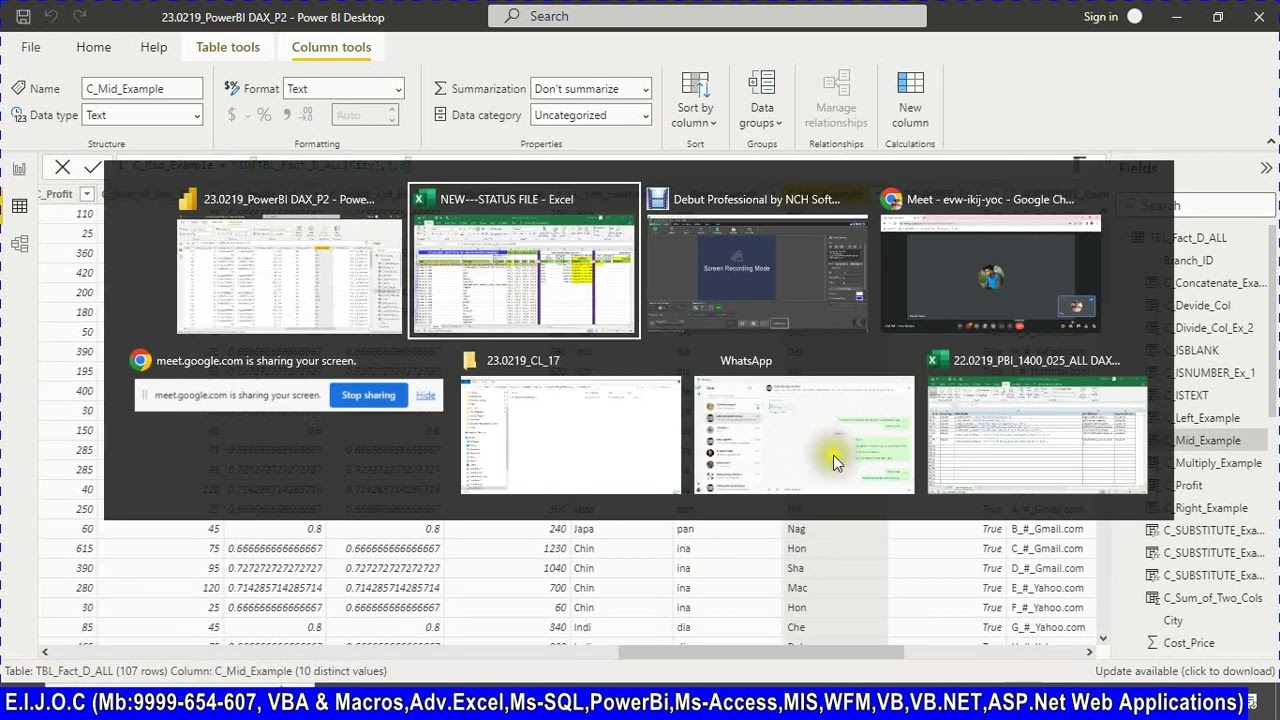Click cell G_#_Yahoo.com
Screen dimensions: 1280x720
point(1048,627)
